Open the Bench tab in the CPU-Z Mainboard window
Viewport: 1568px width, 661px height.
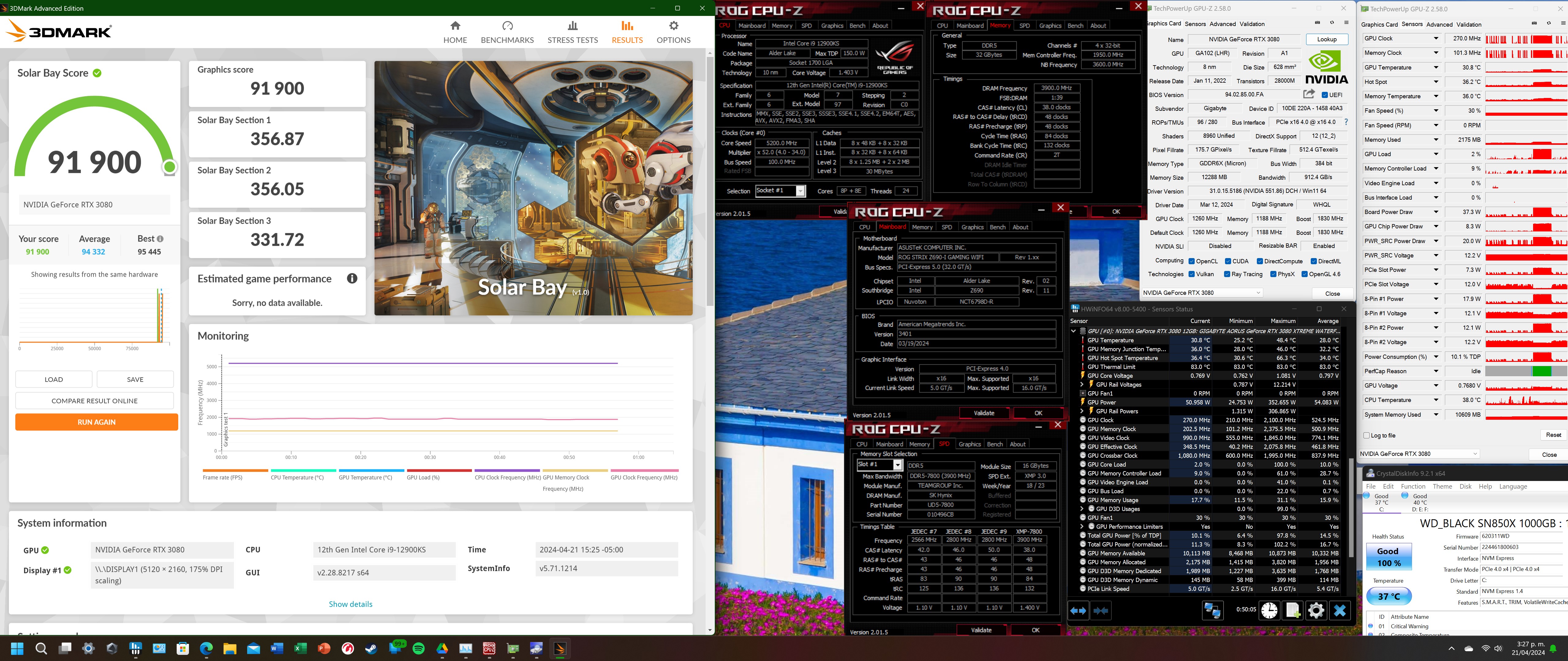point(997,227)
